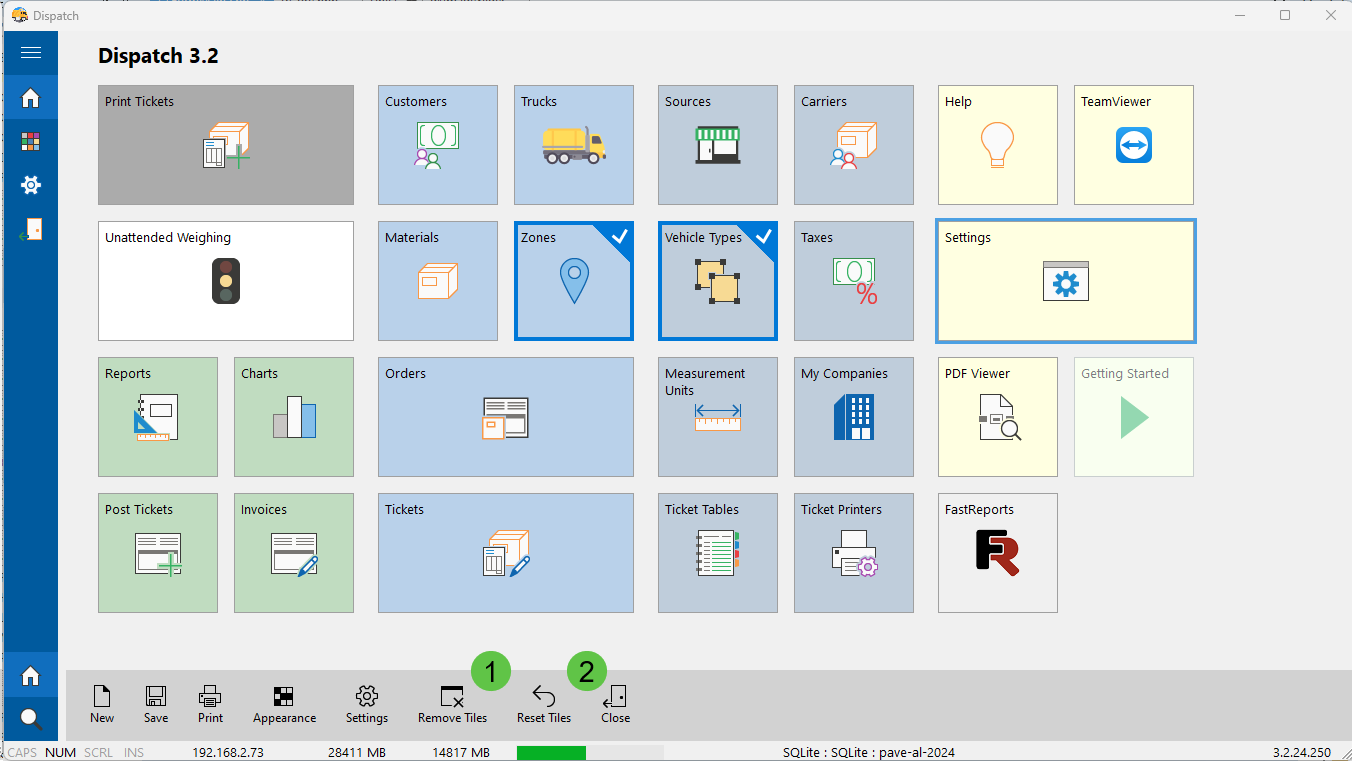Select the large Settings tile

click(x=1065, y=281)
